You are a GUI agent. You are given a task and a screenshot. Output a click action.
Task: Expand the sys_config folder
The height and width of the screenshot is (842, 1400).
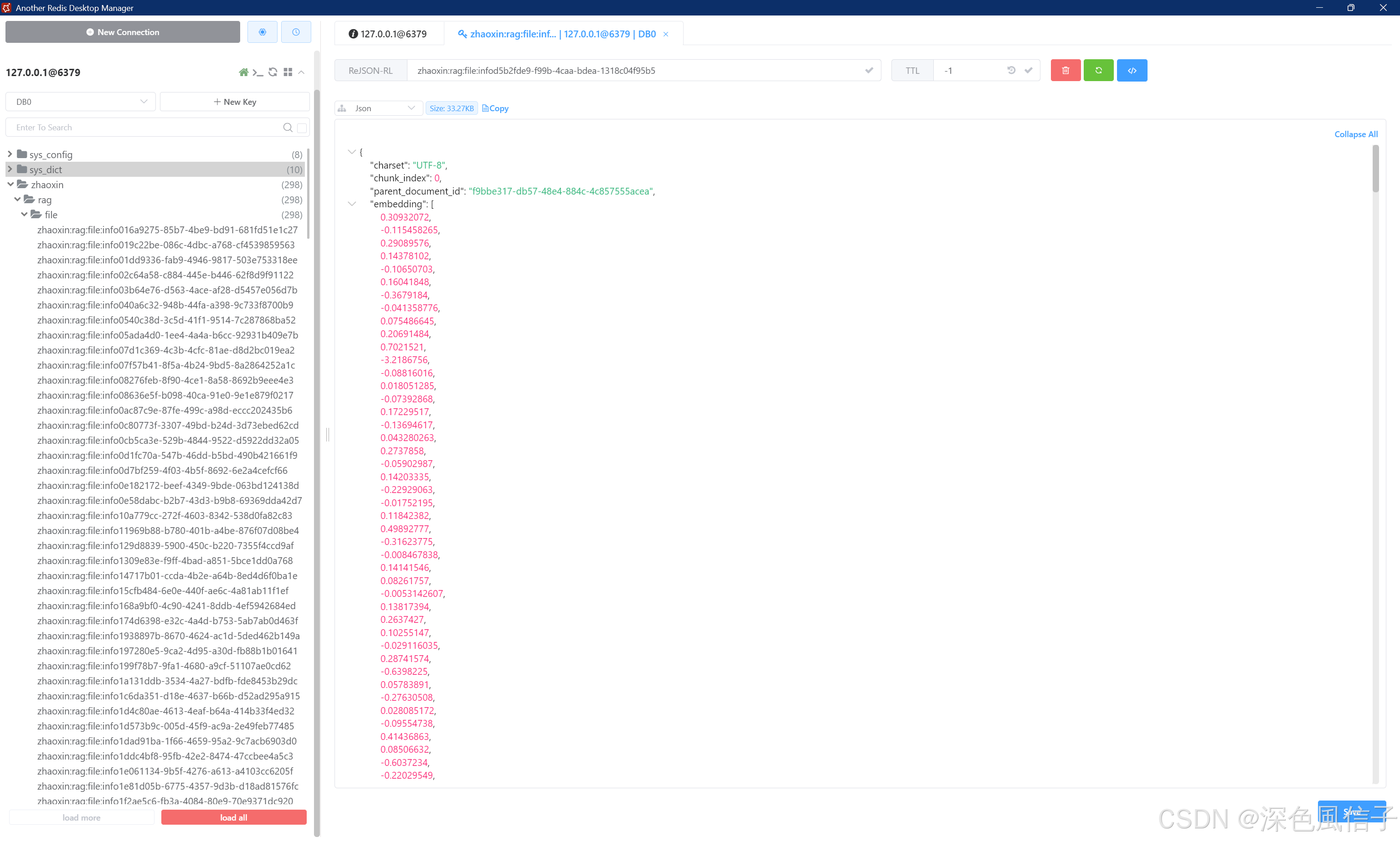[x=10, y=154]
